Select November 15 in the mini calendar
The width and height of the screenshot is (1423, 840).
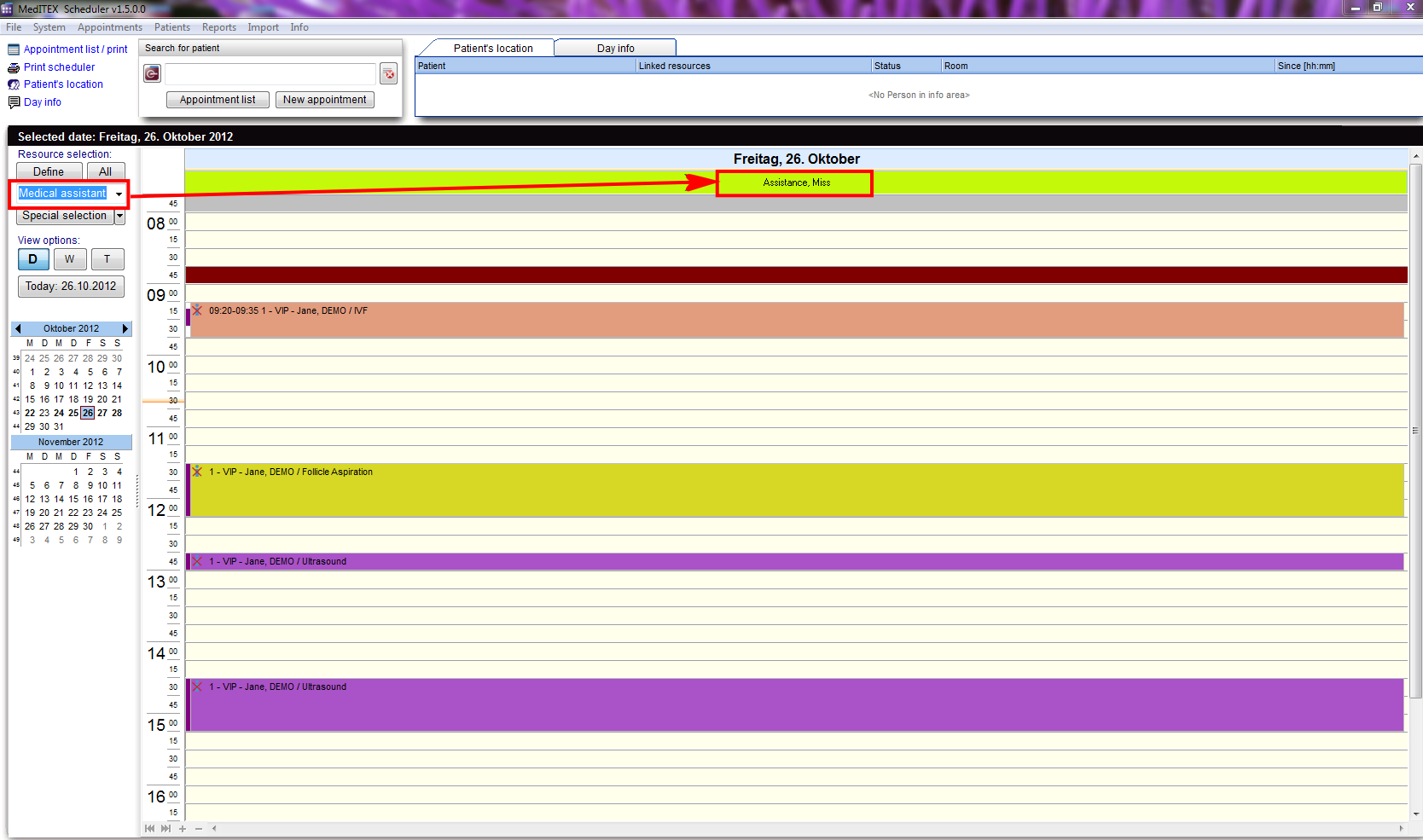(x=73, y=499)
